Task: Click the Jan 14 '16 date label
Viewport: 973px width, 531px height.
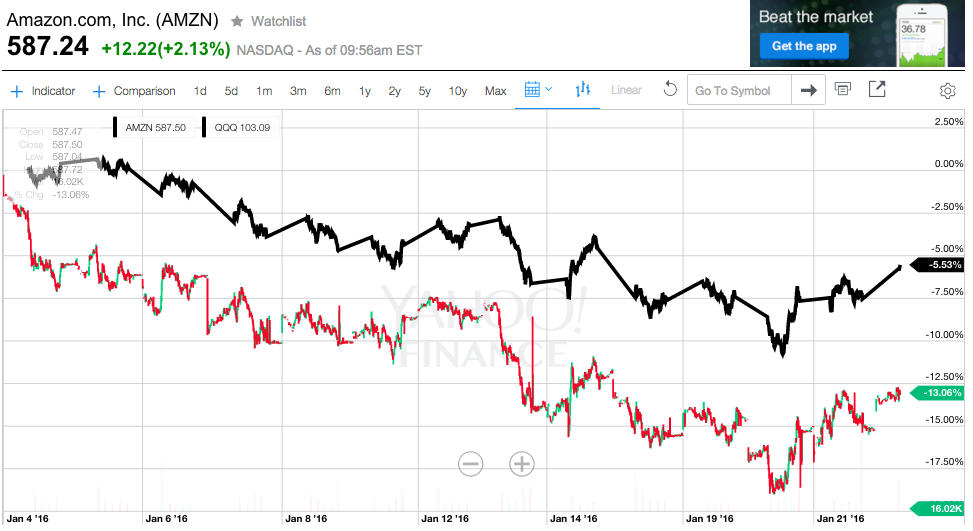Action: click(x=574, y=519)
